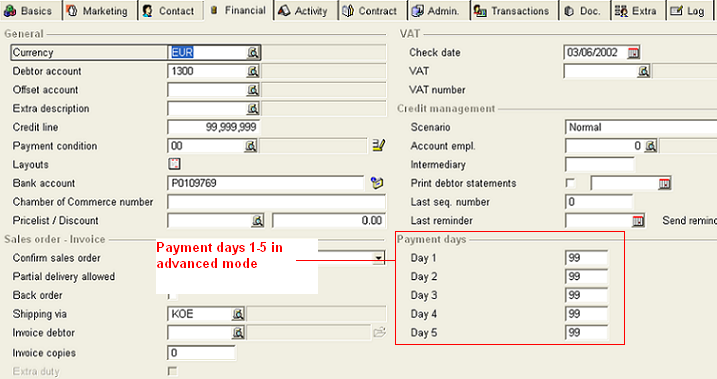This screenshot has height=379, width=717.
Task: Switch to the Transactions tab
Action: tap(513, 11)
